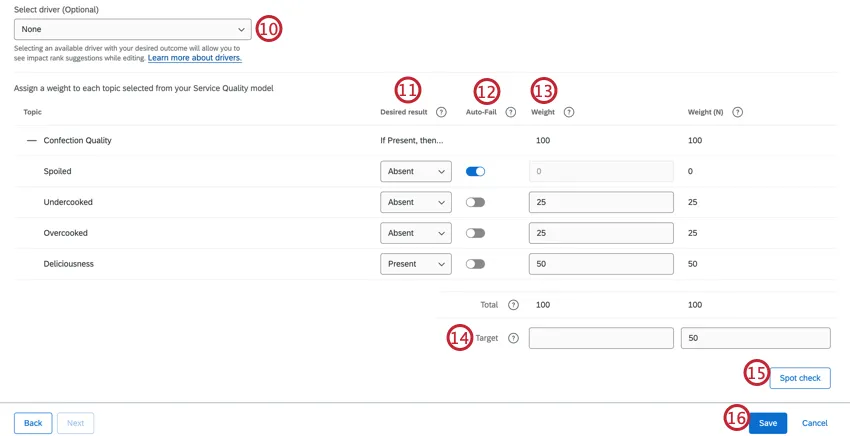Viewport: 850px width, 436px height.
Task: Disable Auto-Fail toggle for Spoiled
Action: point(475,172)
